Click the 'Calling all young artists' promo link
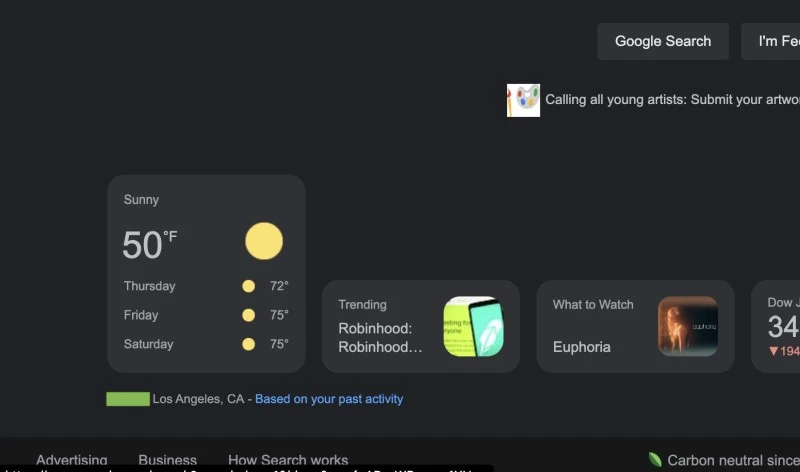 (672, 100)
